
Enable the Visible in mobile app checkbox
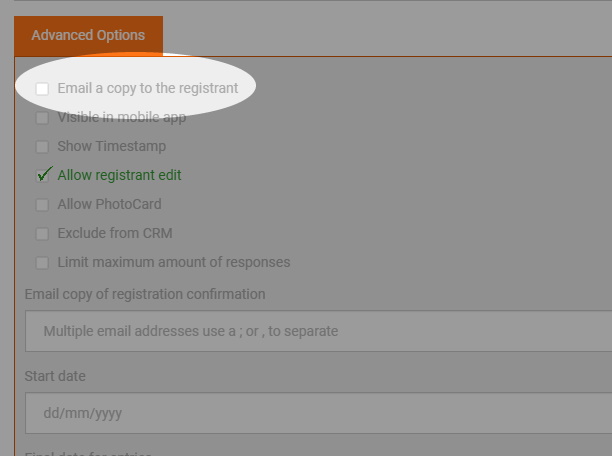tap(42, 118)
